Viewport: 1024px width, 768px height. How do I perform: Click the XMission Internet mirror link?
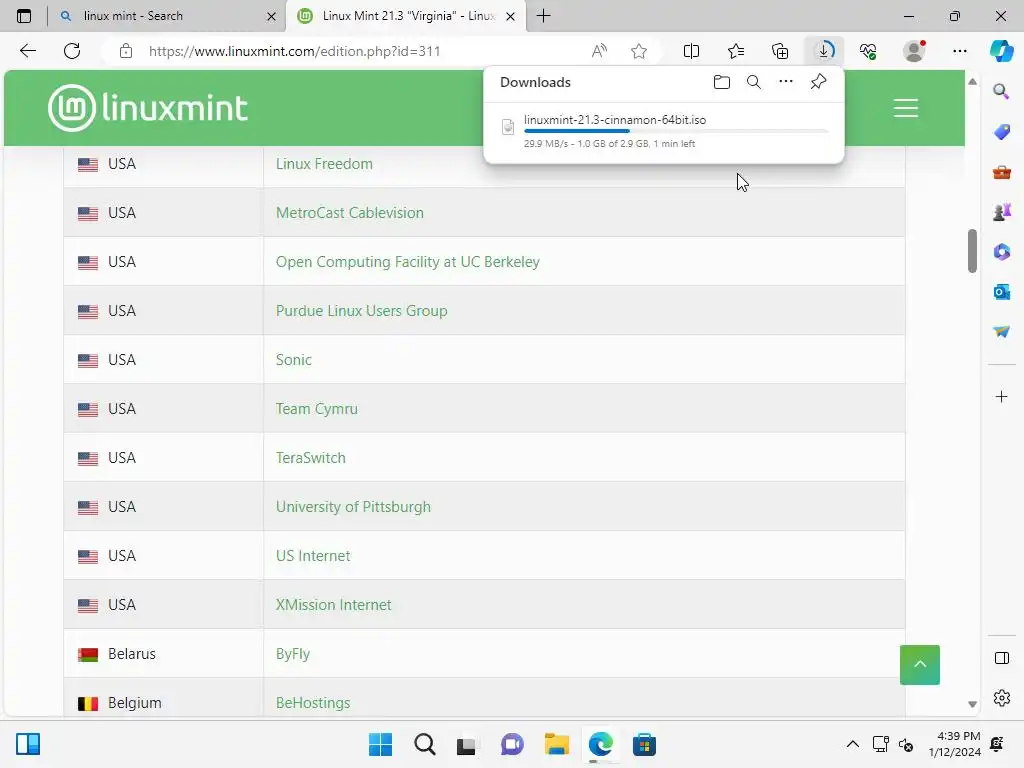[333, 605]
